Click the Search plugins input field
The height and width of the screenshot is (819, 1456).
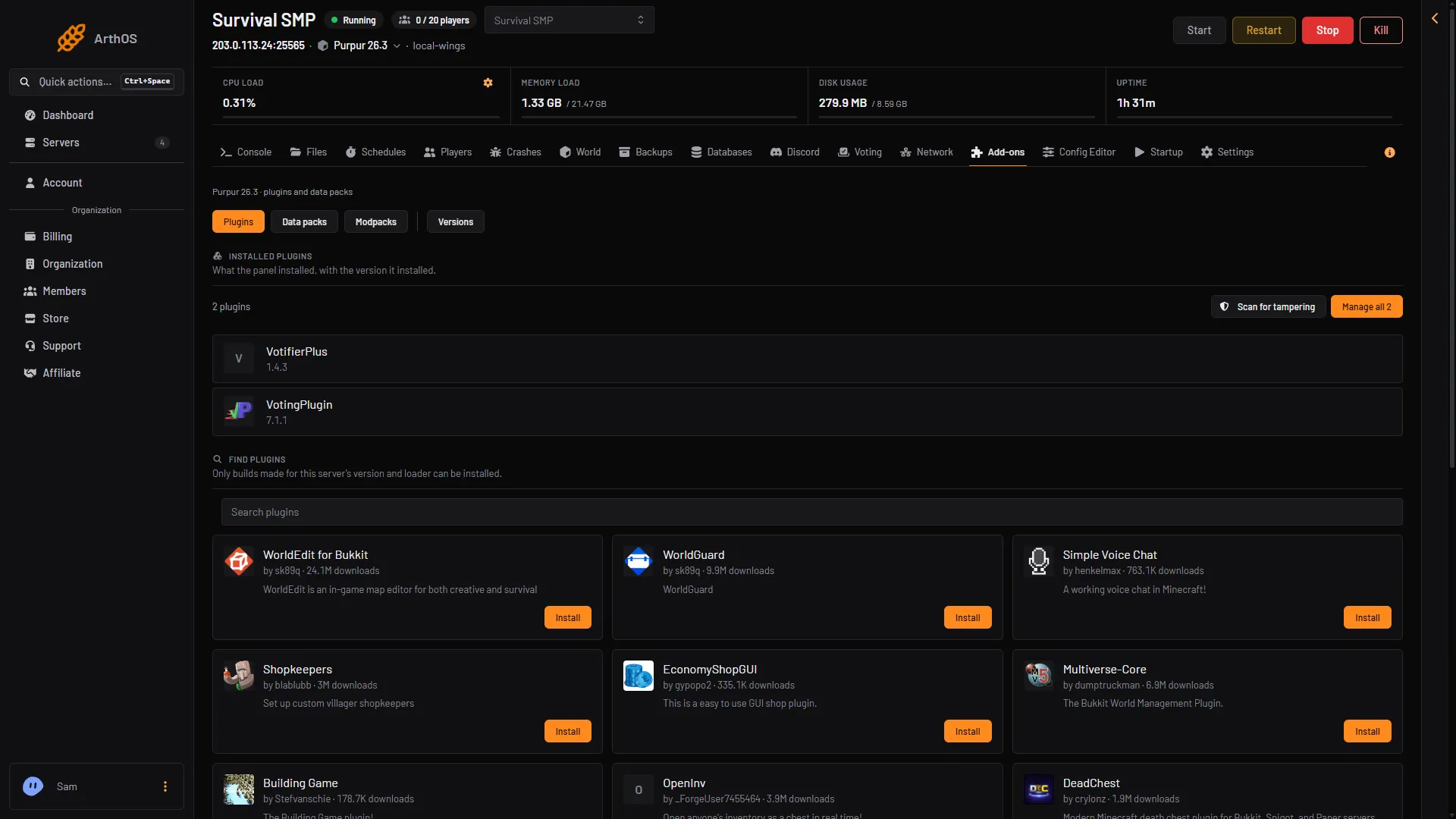click(811, 512)
